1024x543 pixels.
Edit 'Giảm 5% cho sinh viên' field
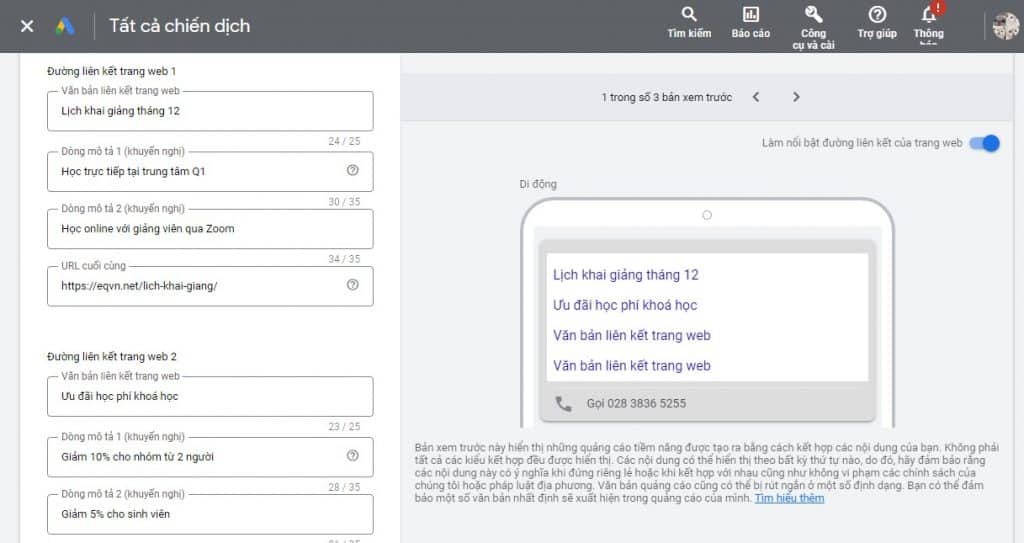210,514
